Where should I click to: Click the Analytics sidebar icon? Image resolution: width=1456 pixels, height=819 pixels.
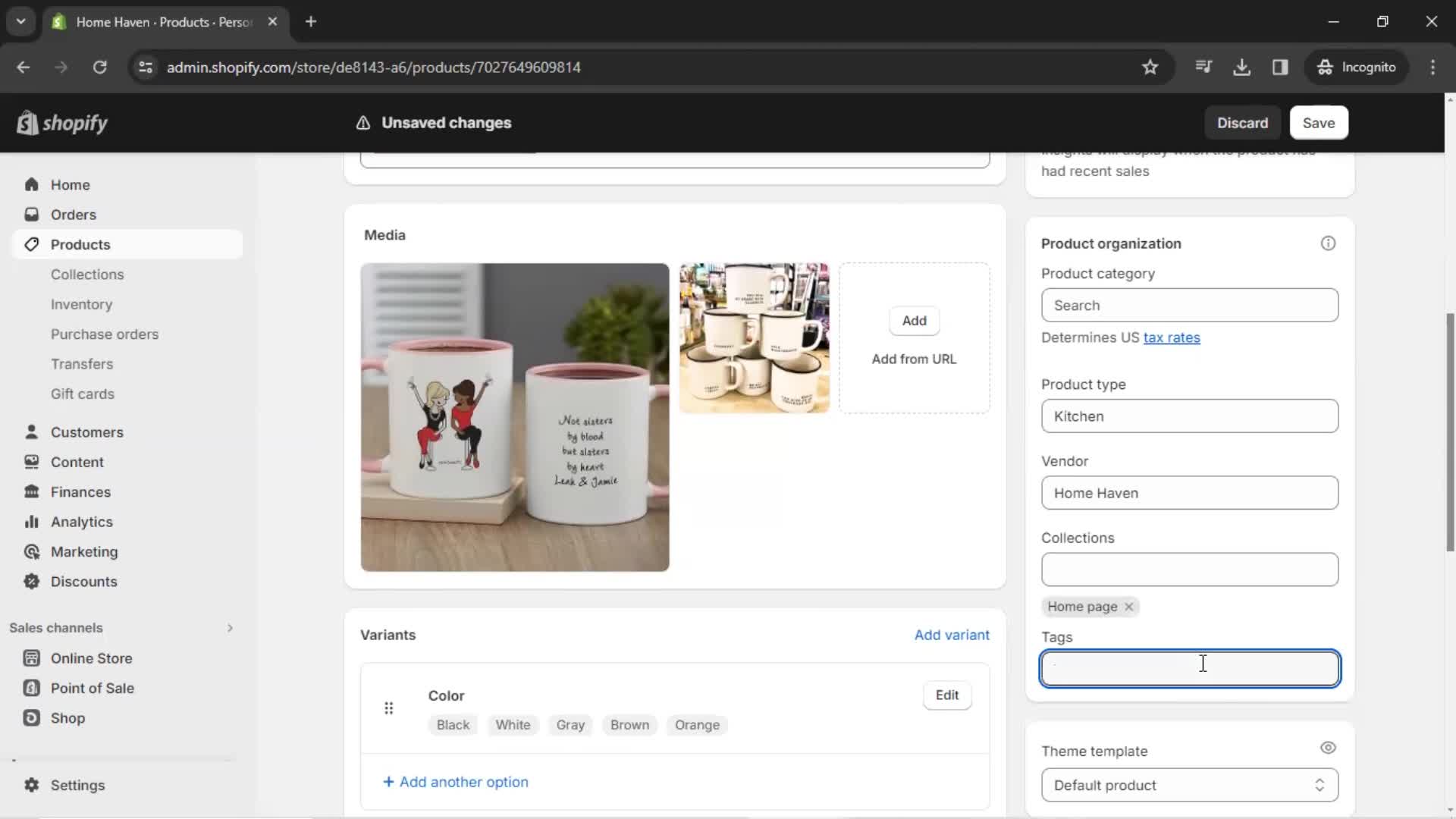pyautogui.click(x=30, y=521)
